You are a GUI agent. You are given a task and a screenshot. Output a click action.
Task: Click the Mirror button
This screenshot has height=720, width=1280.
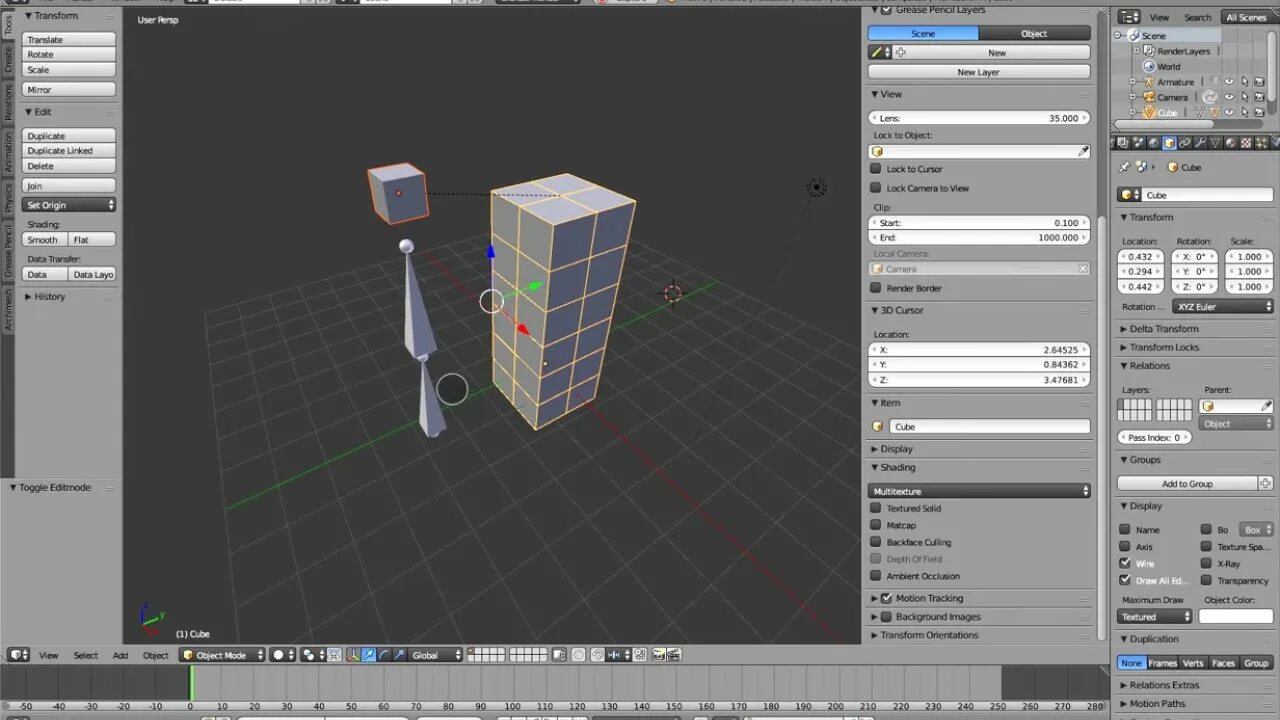[69, 90]
